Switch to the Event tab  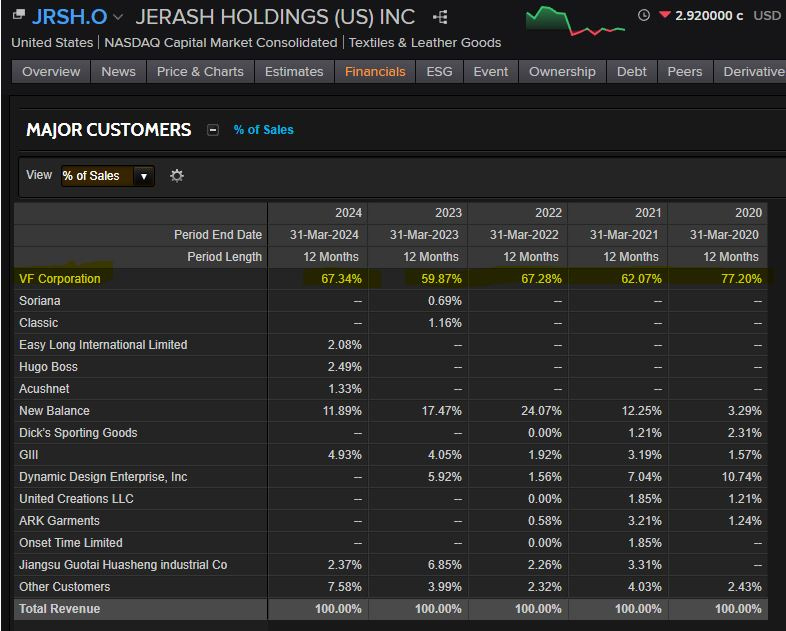[491, 72]
